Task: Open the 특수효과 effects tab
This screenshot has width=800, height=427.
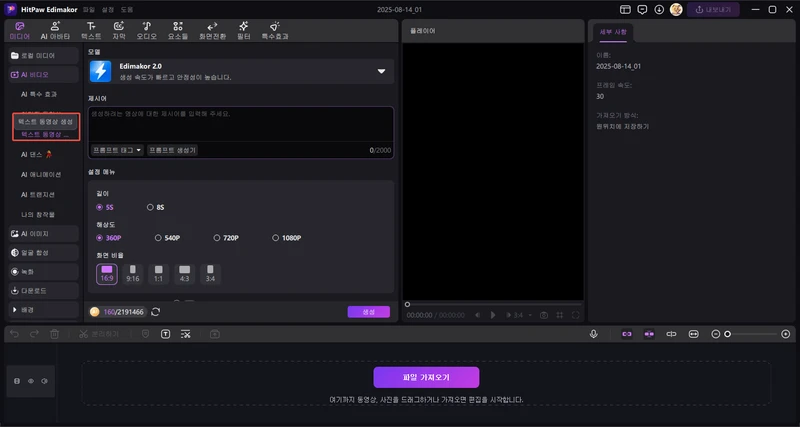Action: point(275,31)
